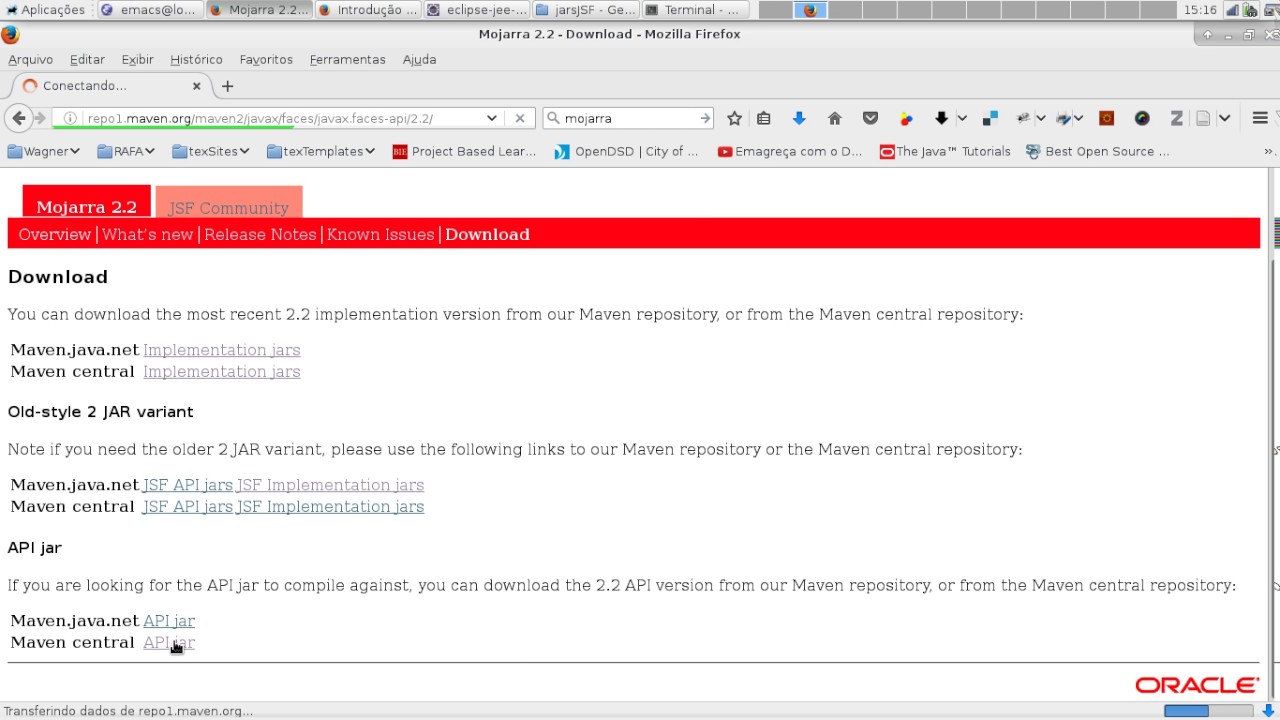1280x720 pixels.
Task: Open Maven.java.net JSF API jars link
Action: (x=188, y=485)
